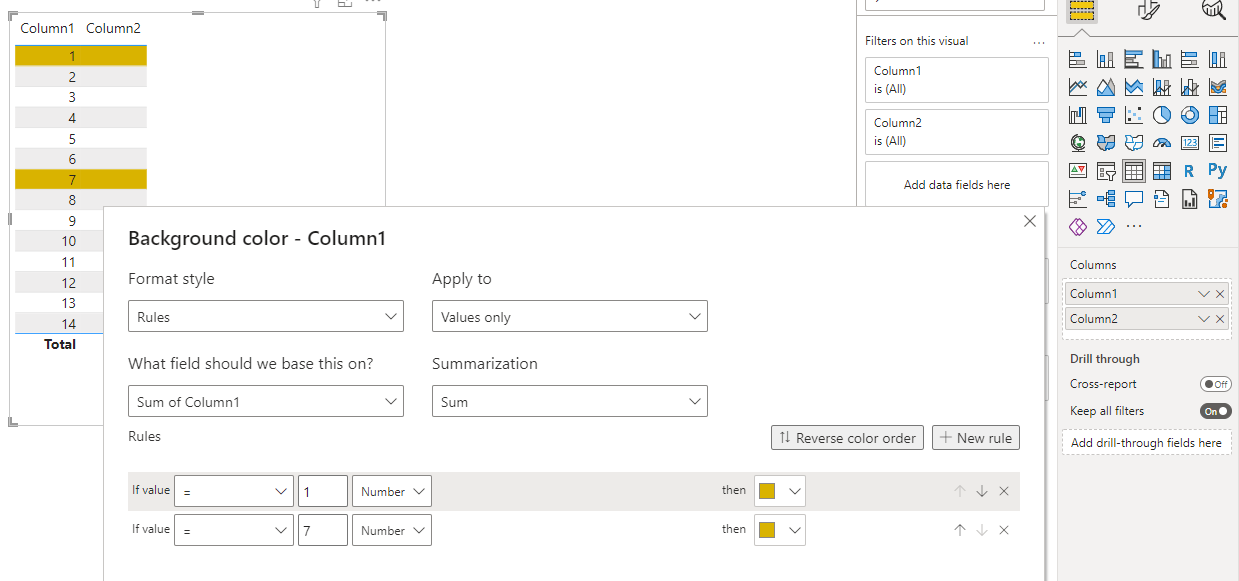Viewport: 1239px width, 581px height.
Task: Get more visuals via the ellipsis
Action: tap(1133, 227)
